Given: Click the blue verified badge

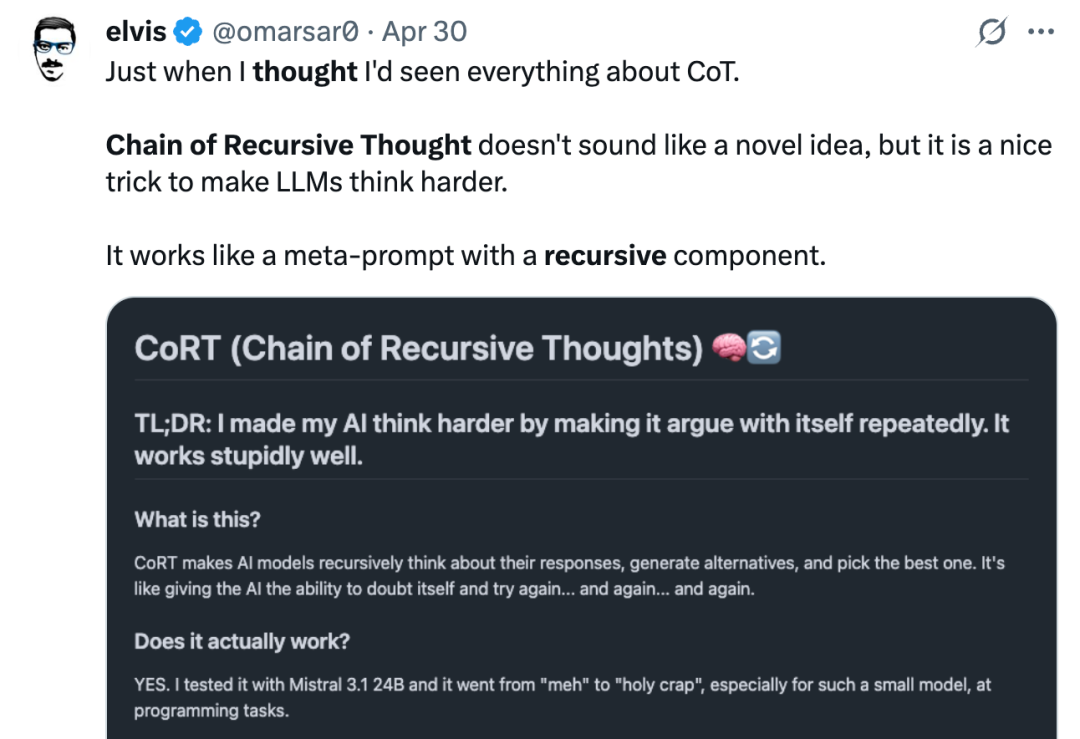Looking at the screenshot, I should 187,32.
